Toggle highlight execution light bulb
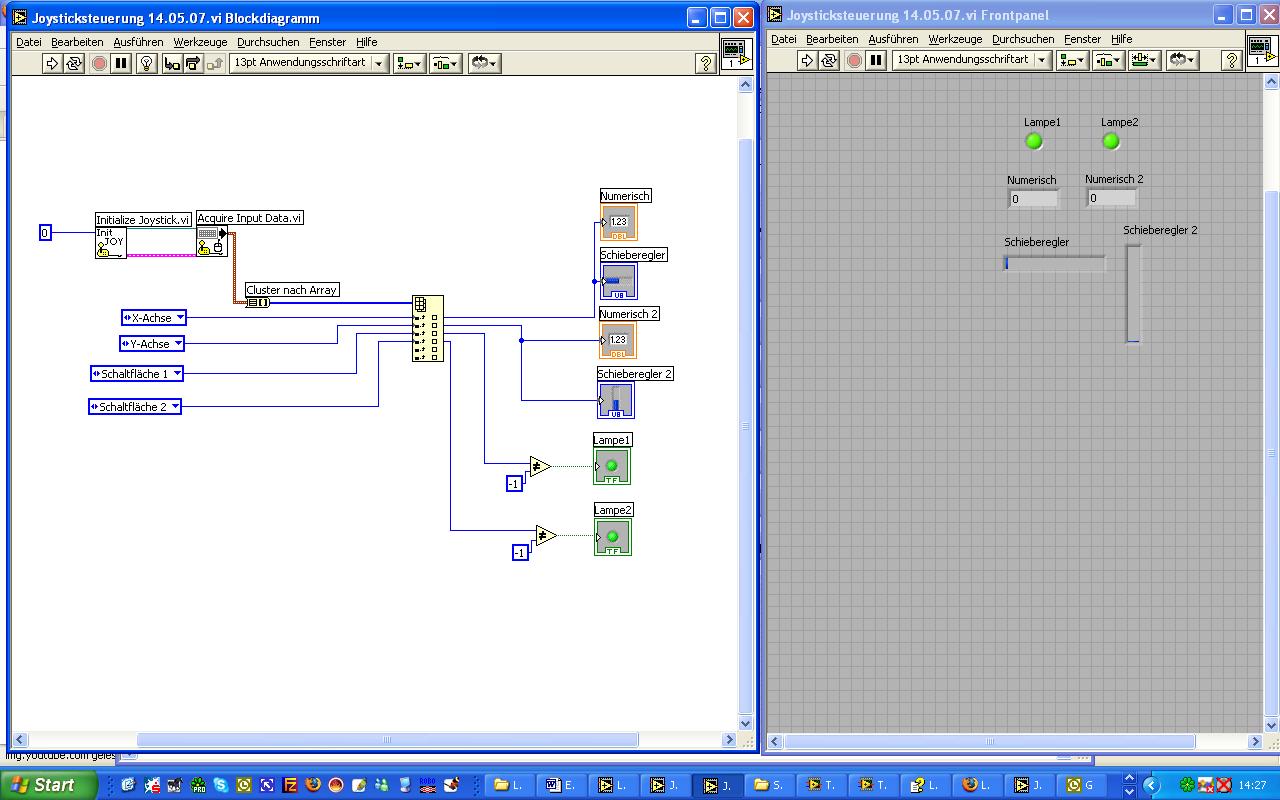1280x800 pixels. [x=146, y=63]
